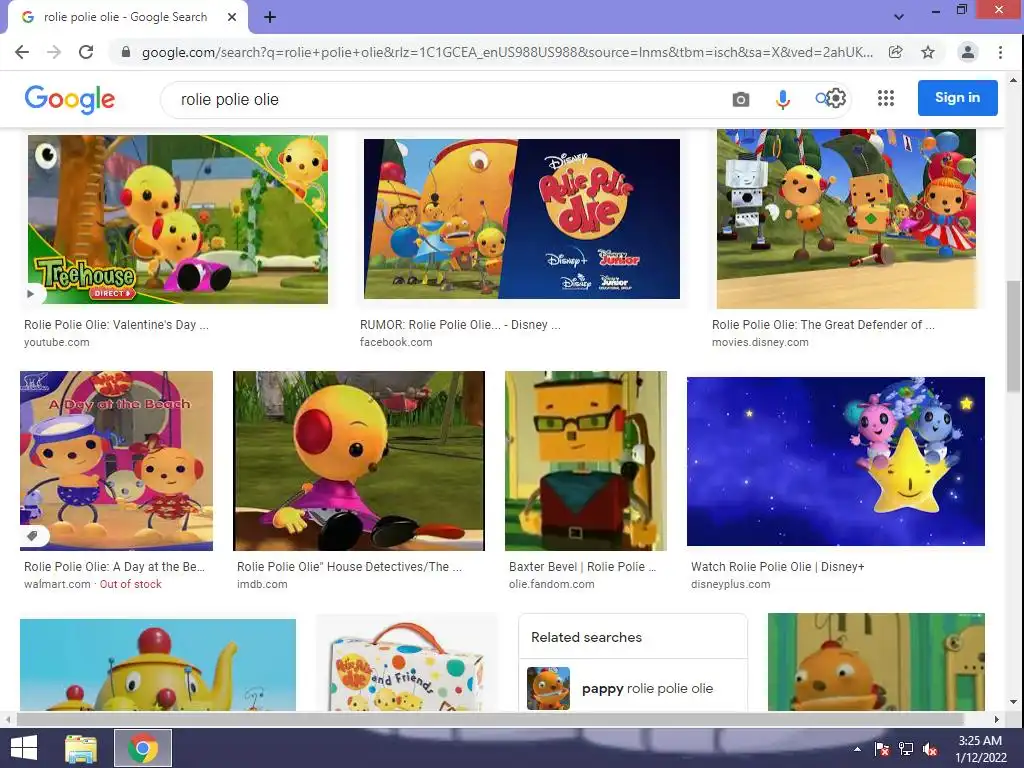
Task: Search by image using camera icon
Action: [x=741, y=99]
